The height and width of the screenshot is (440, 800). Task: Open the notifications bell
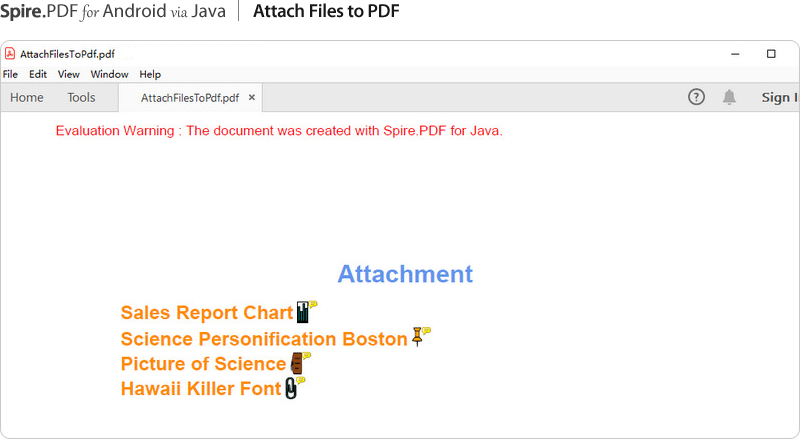click(730, 97)
